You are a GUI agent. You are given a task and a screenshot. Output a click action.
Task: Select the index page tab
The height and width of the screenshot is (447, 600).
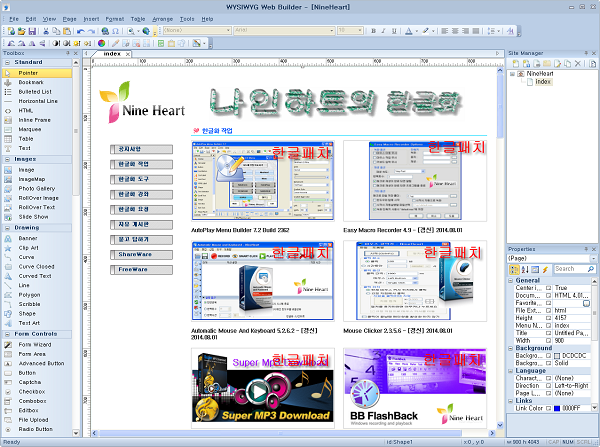(112, 54)
